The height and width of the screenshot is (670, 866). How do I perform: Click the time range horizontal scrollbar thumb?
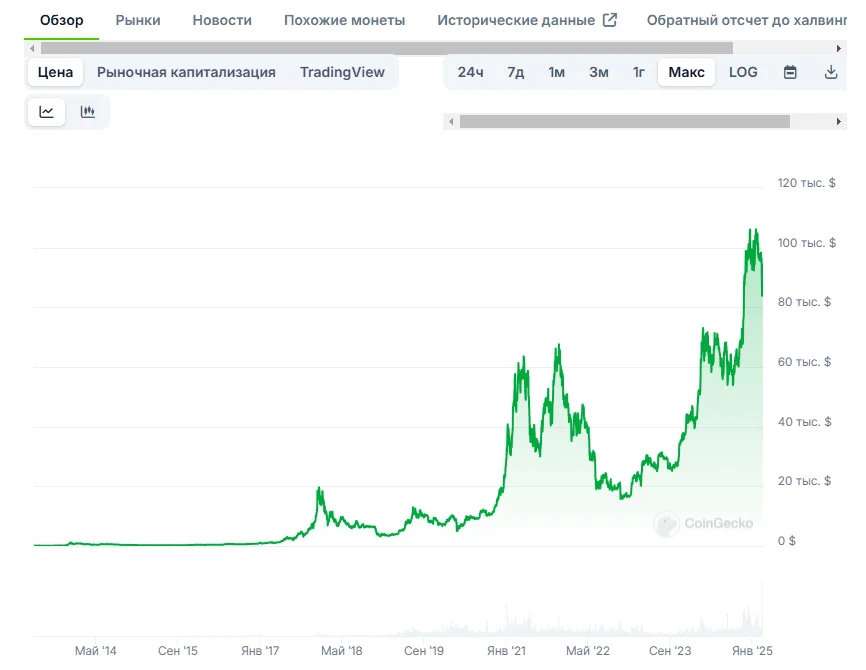point(624,121)
